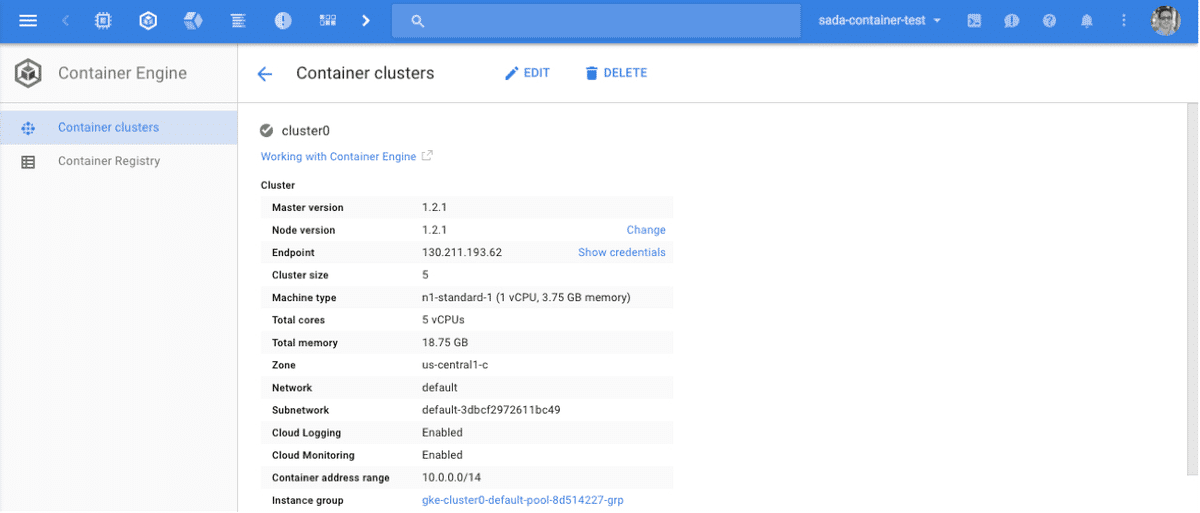Click the Master version label

(x=307, y=208)
